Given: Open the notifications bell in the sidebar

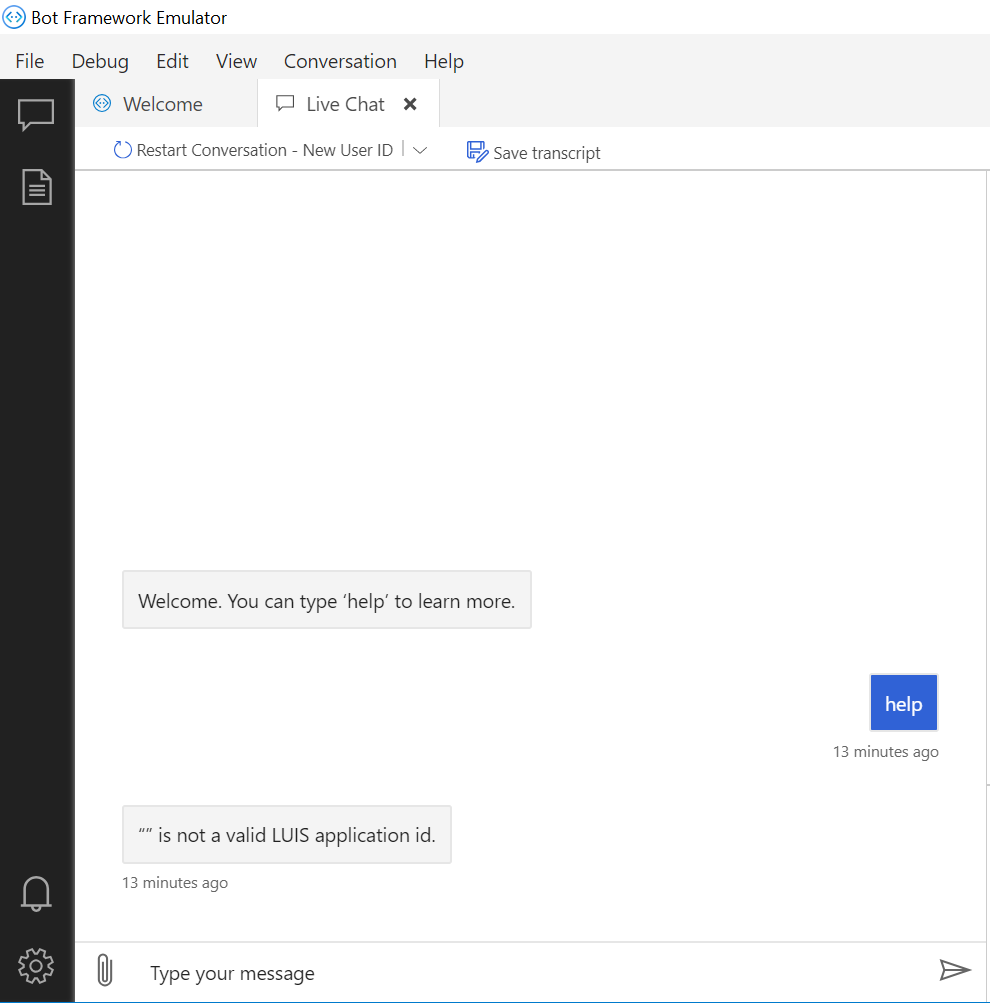Looking at the screenshot, I should (x=36, y=893).
